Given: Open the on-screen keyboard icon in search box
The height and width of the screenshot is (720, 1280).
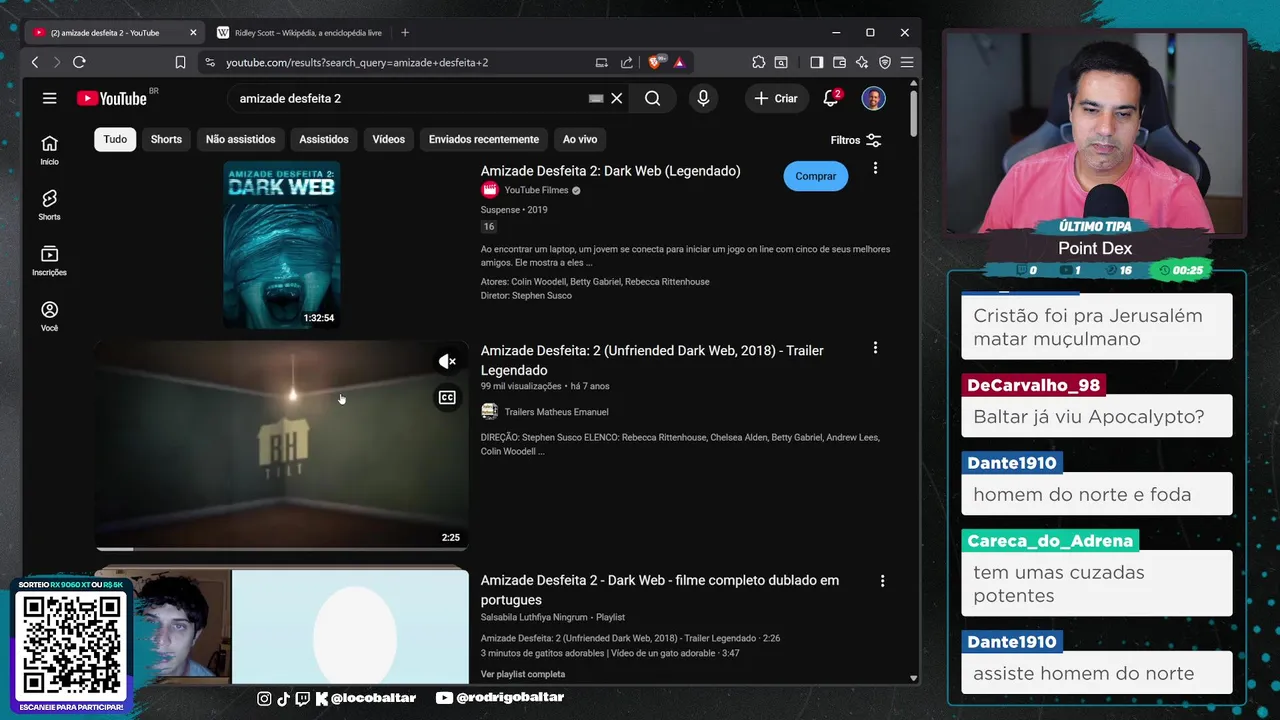Looking at the screenshot, I should 596,98.
